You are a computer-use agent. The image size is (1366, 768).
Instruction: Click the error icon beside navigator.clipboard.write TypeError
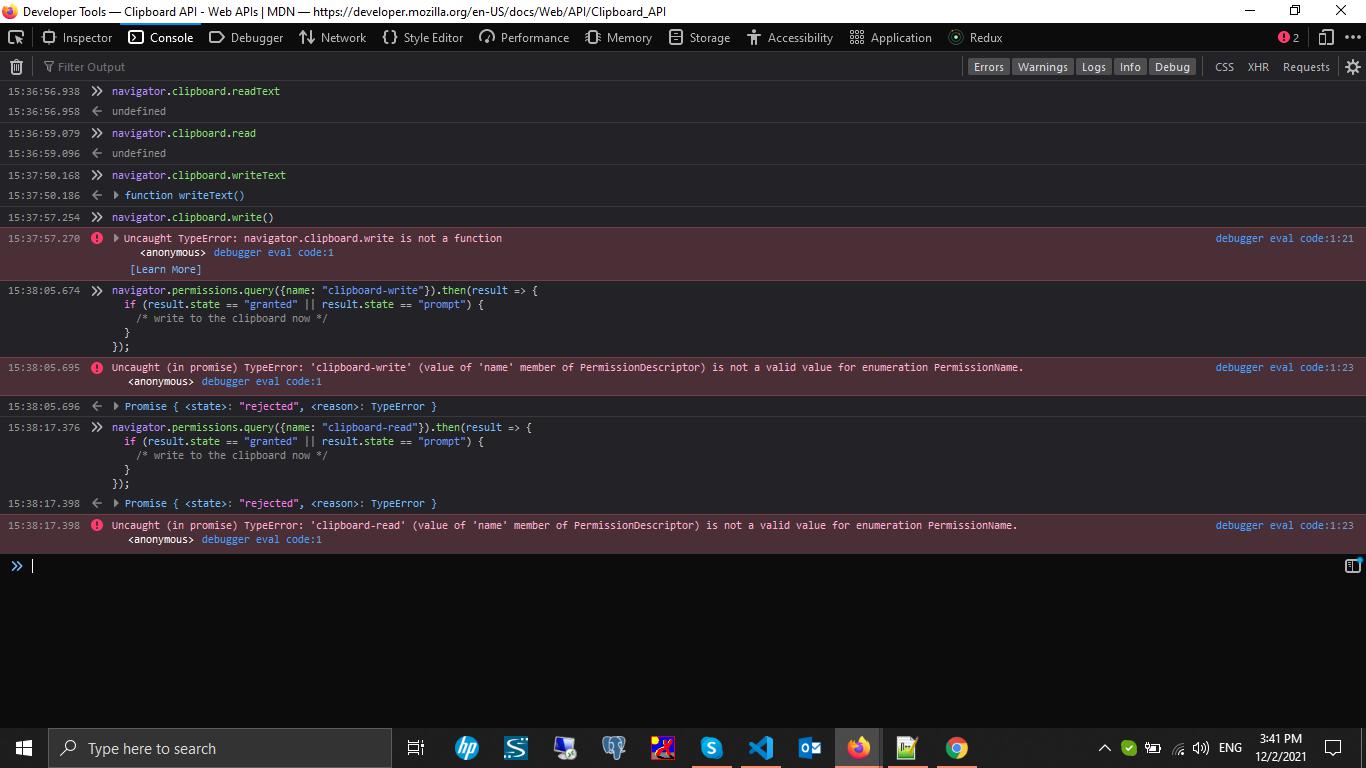tap(97, 238)
